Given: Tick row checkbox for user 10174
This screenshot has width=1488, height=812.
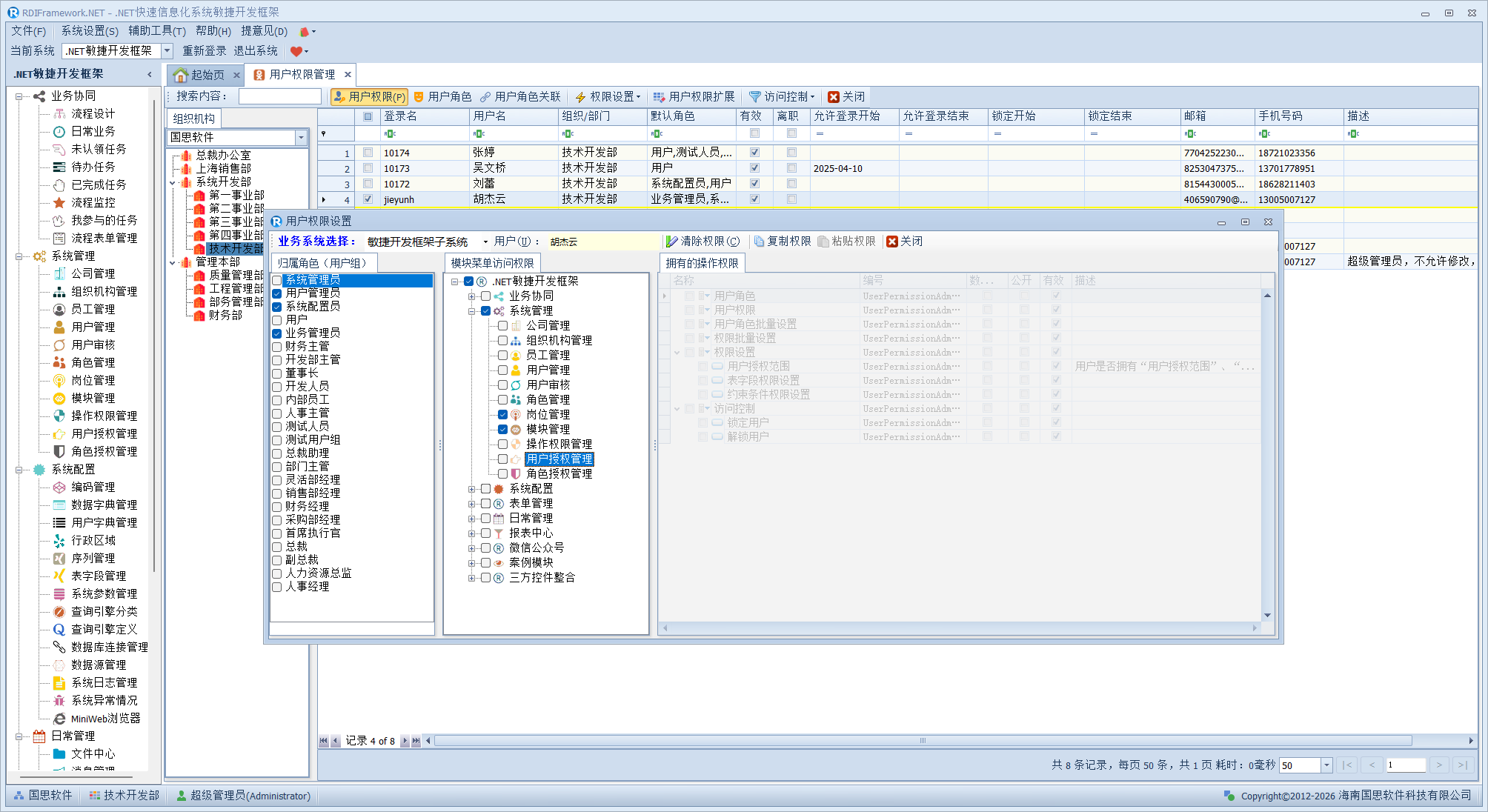Looking at the screenshot, I should (368, 153).
